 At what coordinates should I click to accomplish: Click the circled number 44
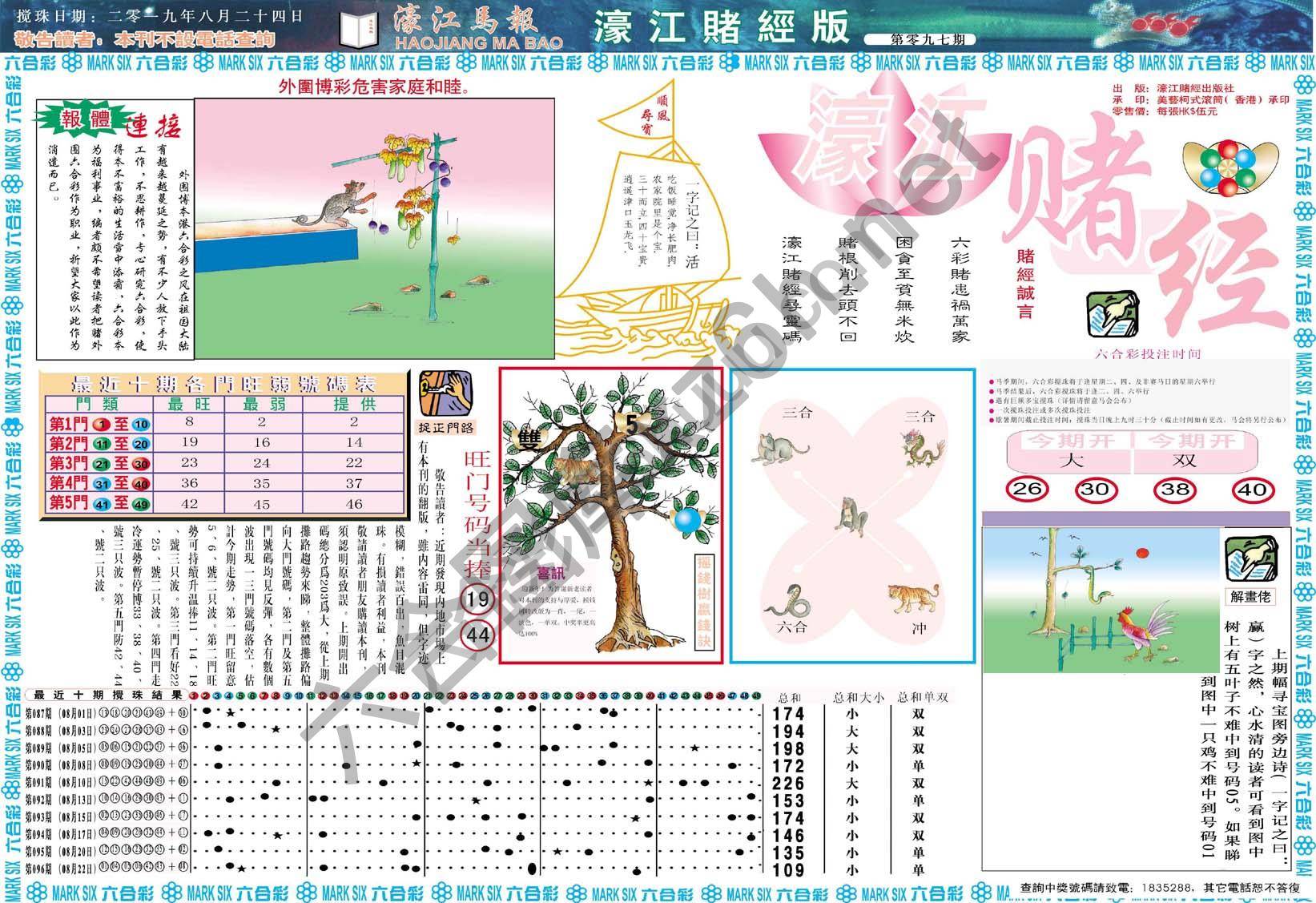[478, 635]
